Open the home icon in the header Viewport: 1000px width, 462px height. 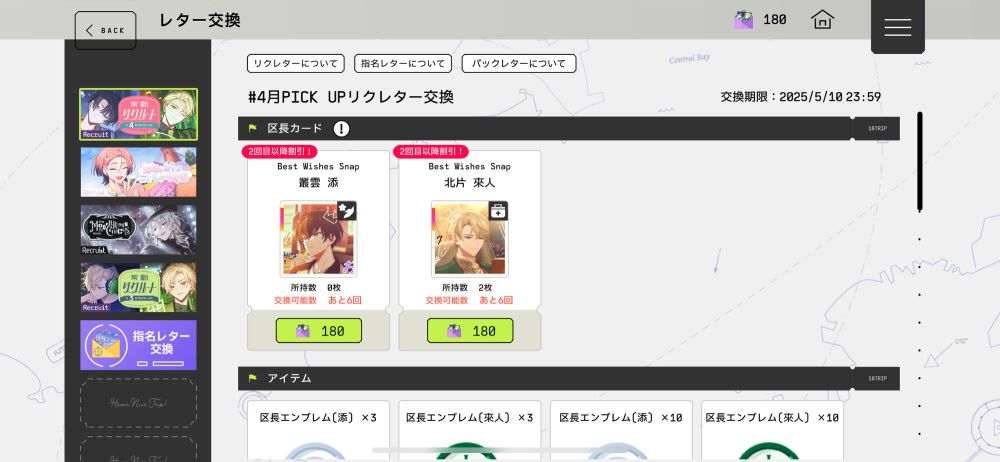pos(823,20)
